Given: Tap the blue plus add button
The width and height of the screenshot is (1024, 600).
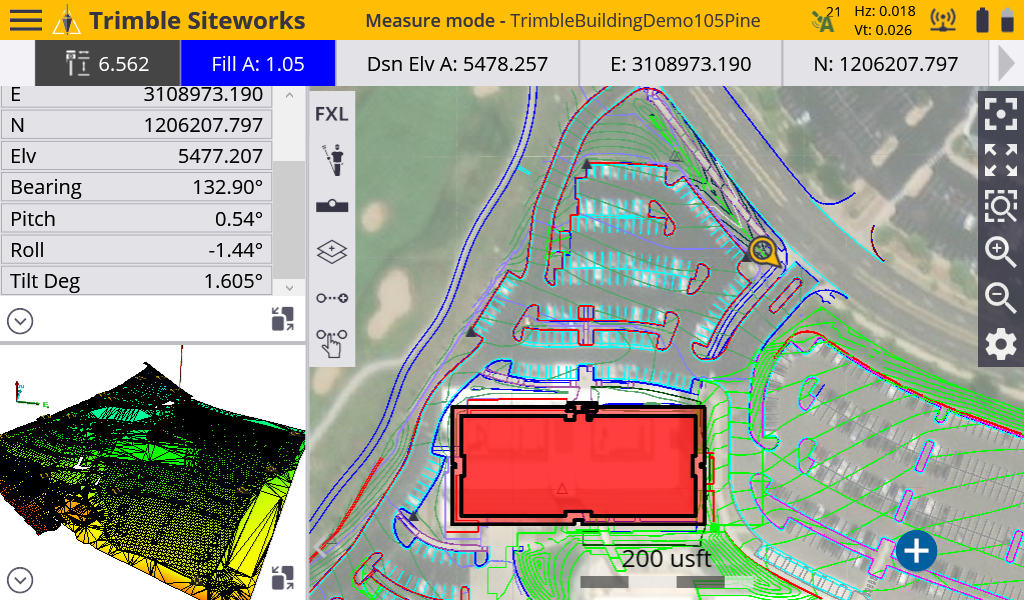Looking at the screenshot, I should coord(916,550).
